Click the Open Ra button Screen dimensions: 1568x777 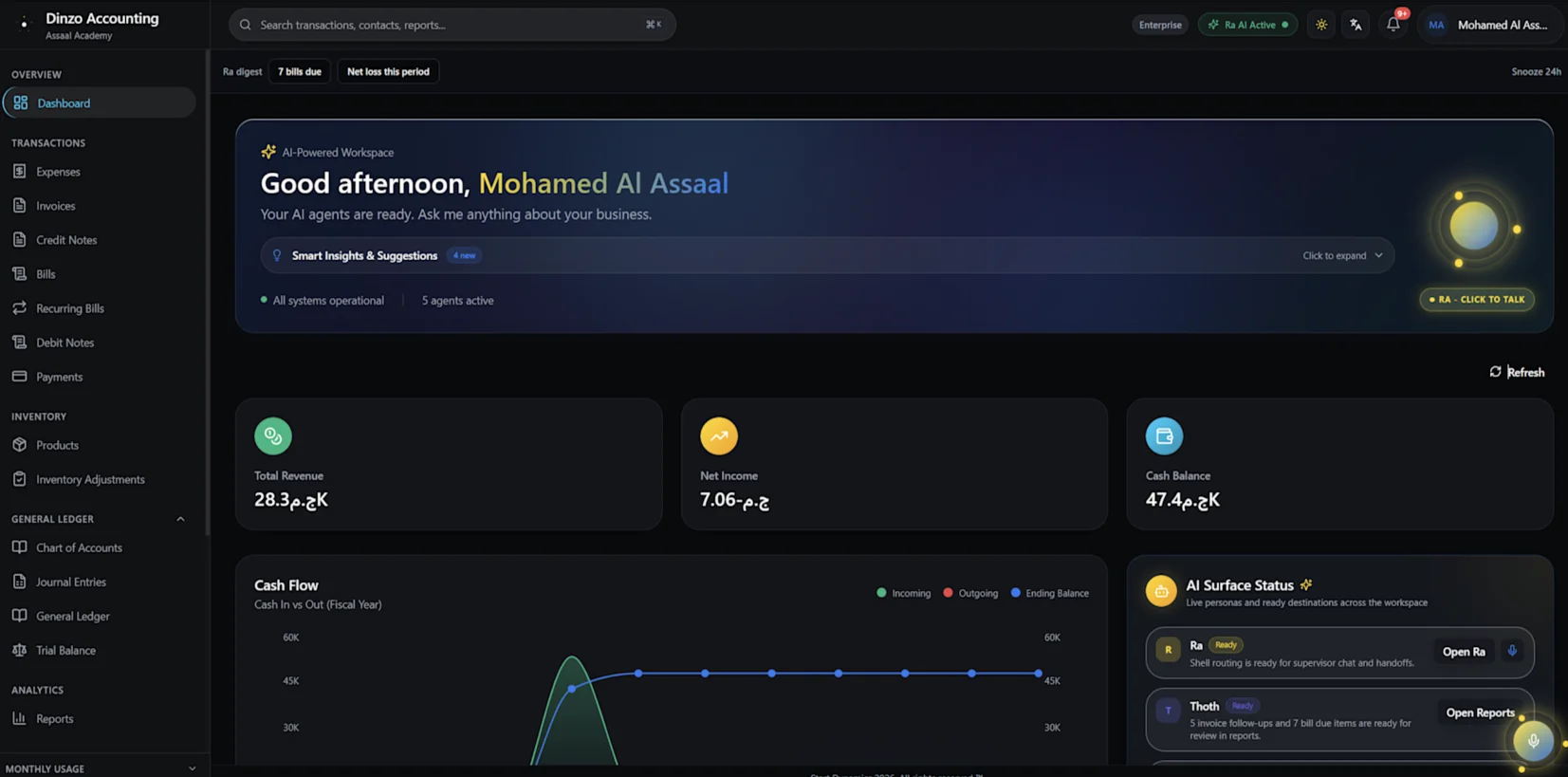[x=1464, y=652]
